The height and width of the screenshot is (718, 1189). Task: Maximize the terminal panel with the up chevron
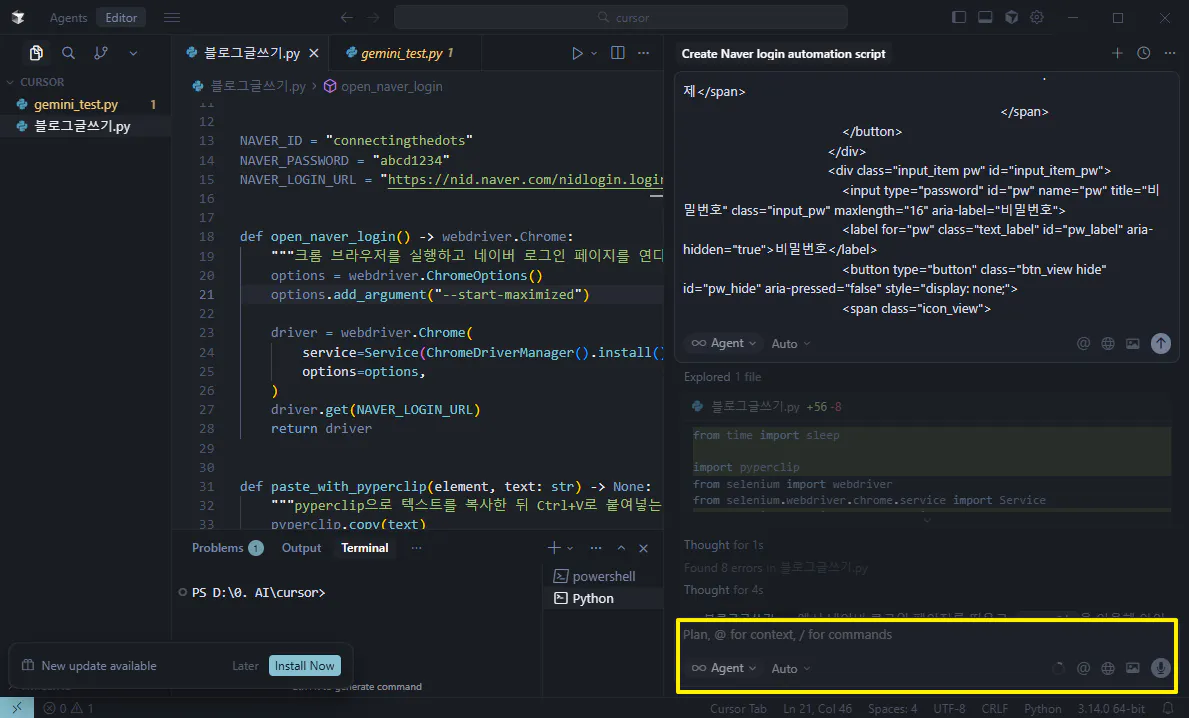coord(621,548)
